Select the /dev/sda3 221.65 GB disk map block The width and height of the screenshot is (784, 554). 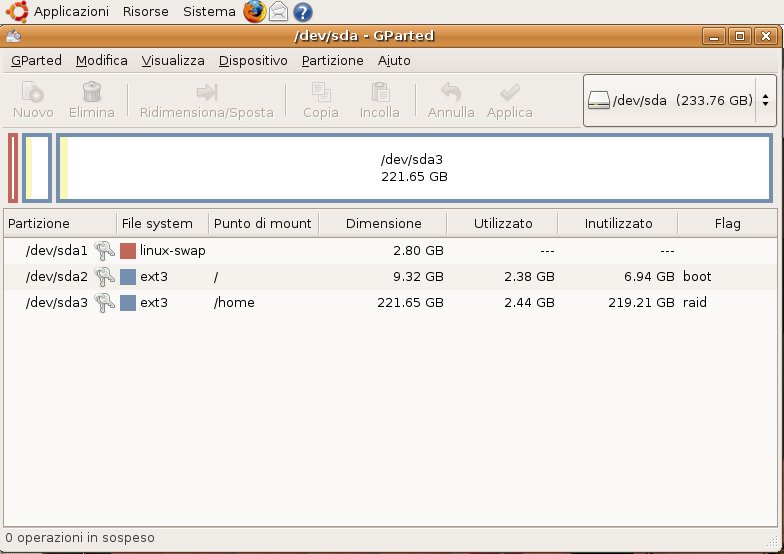click(x=414, y=168)
